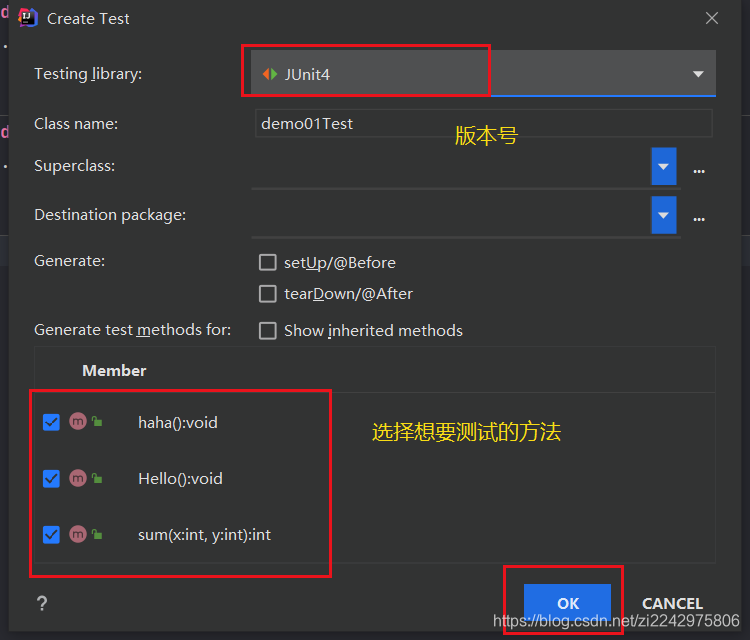The height and width of the screenshot is (640, 750).
Task: Expand the Superclass dropdown
Action: point(663,166)
